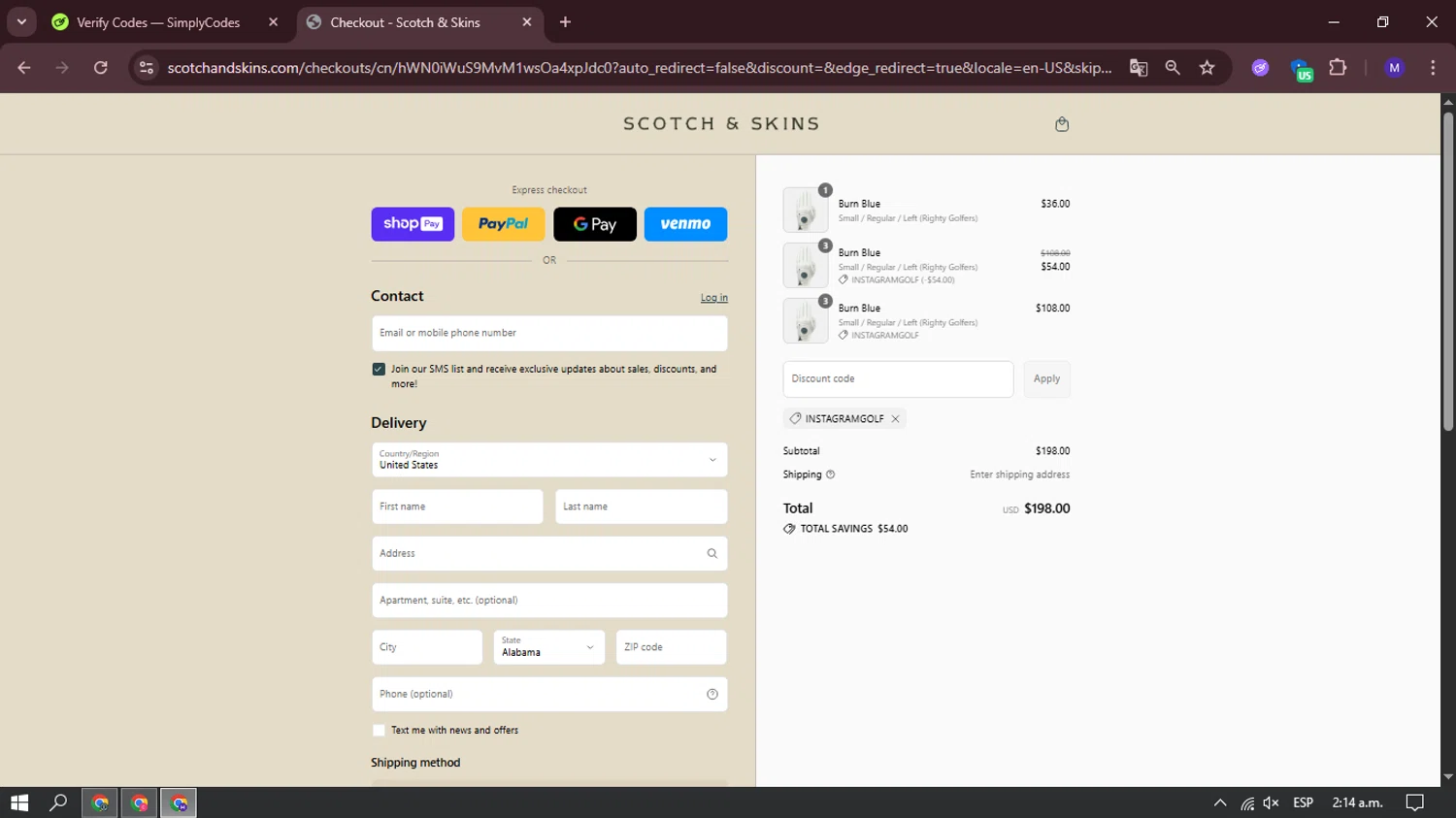Pay with Venmo button
Image resolution: width=1456 pixels, height=818 pixels.
(x=685, y=224)
